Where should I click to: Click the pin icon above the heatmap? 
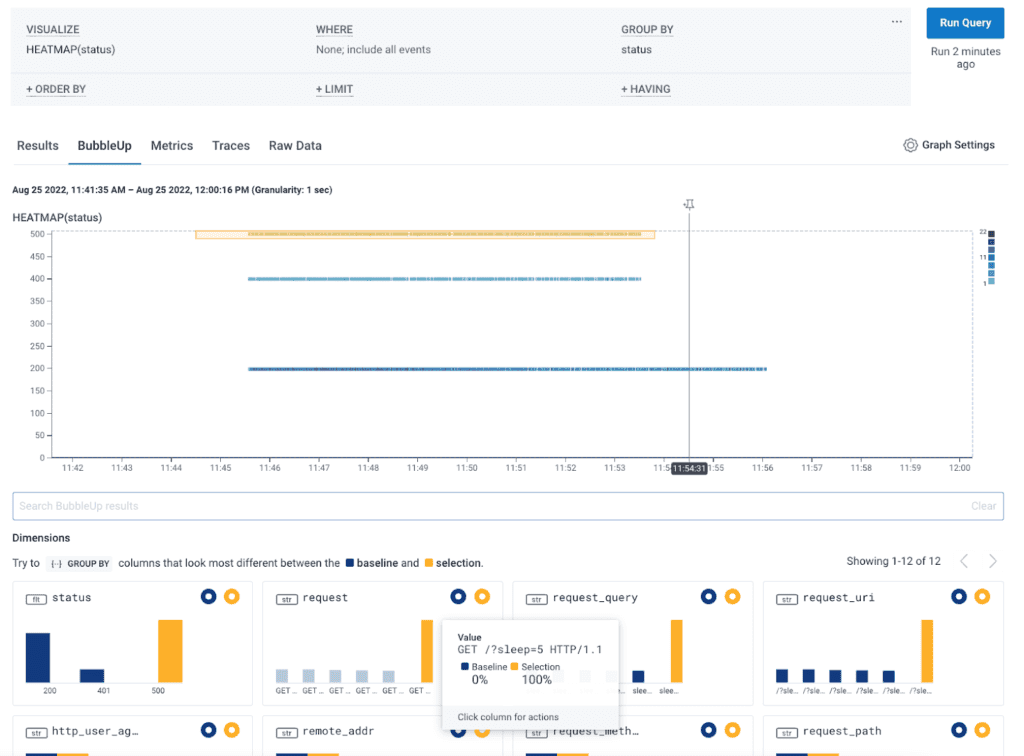click(689, 204)
